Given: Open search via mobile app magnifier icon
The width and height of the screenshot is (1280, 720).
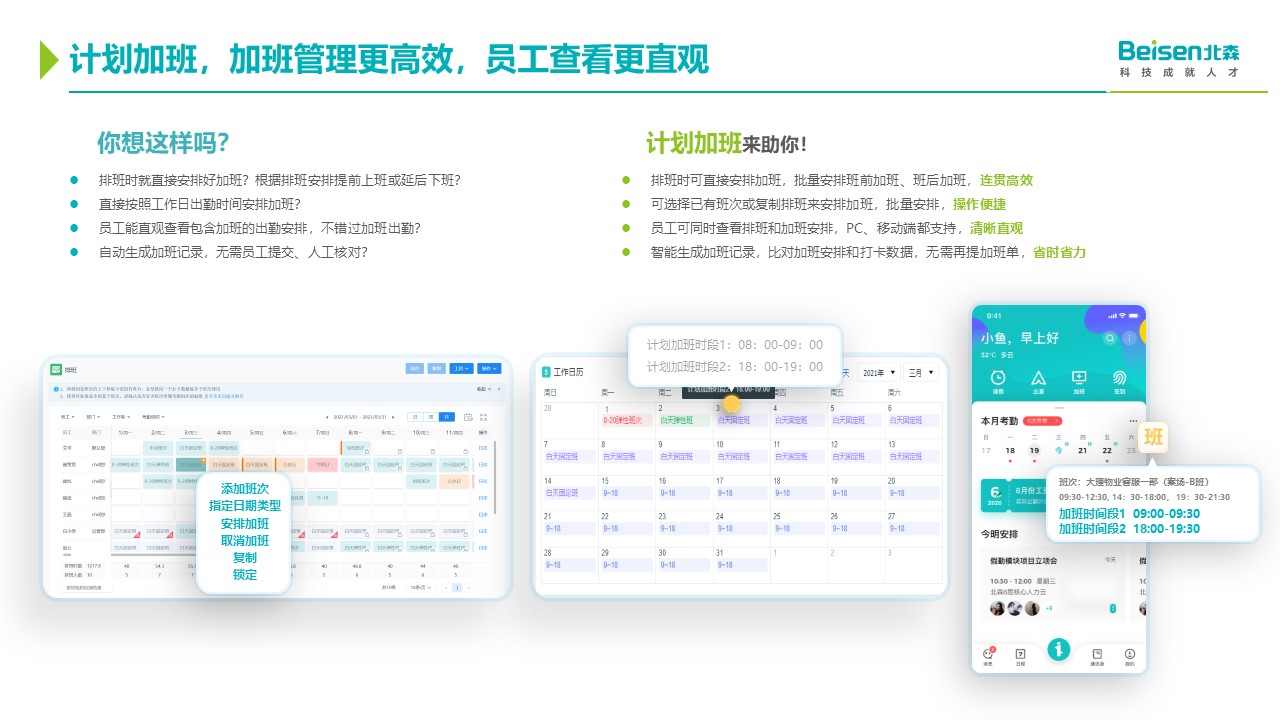Looking at the screenshot, I should (x=1110, y=338).
